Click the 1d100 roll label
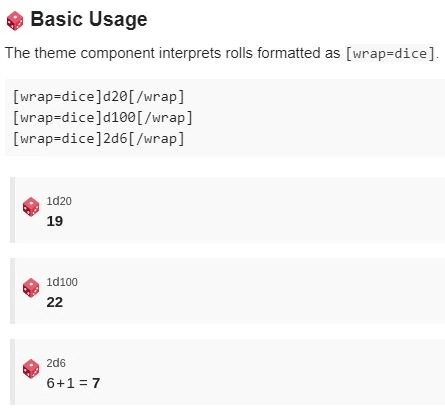 [62, 282]
